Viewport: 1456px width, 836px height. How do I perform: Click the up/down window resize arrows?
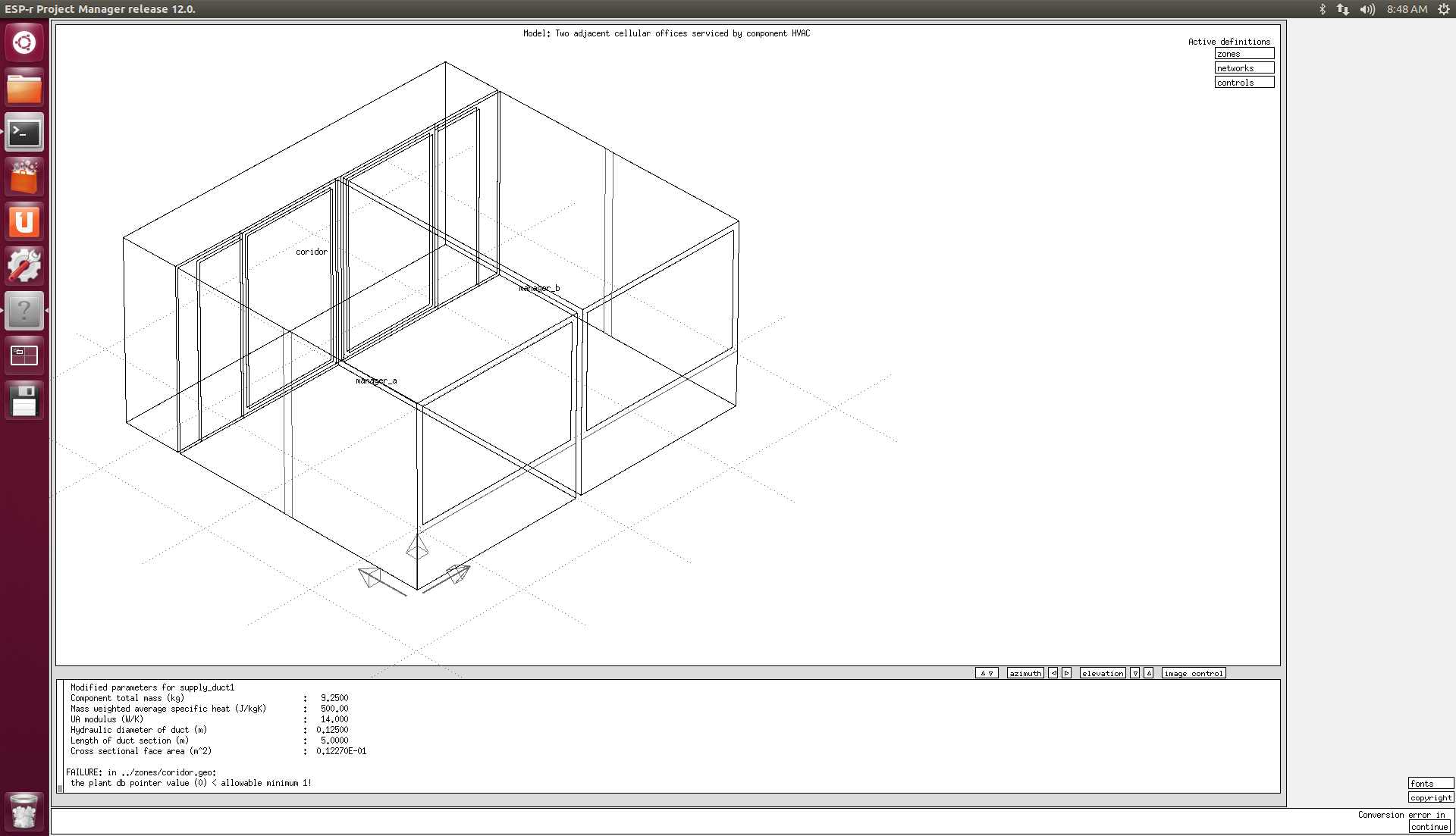(986, 673)
